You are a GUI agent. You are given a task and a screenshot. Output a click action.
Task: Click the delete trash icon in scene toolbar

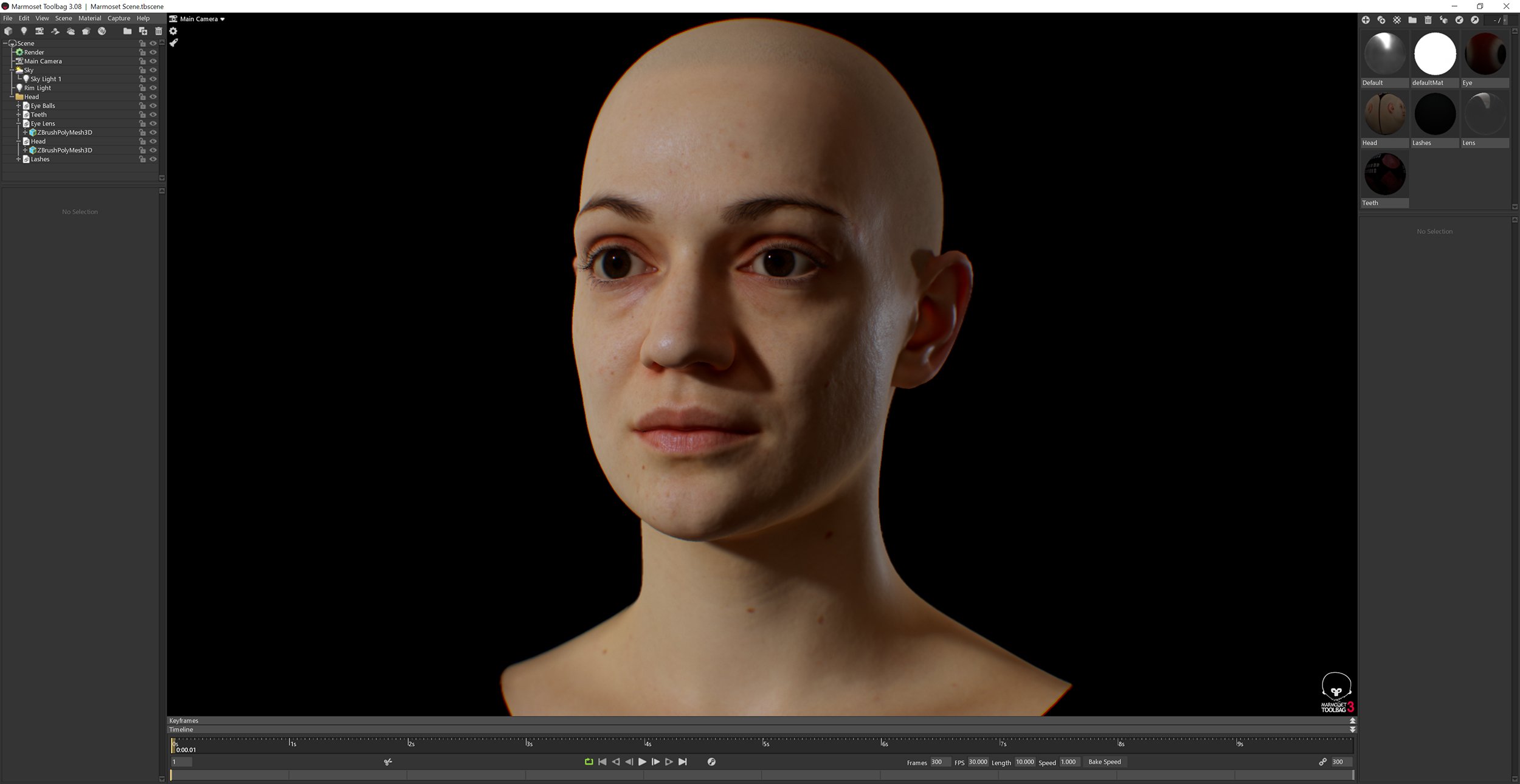click(159, 31)
